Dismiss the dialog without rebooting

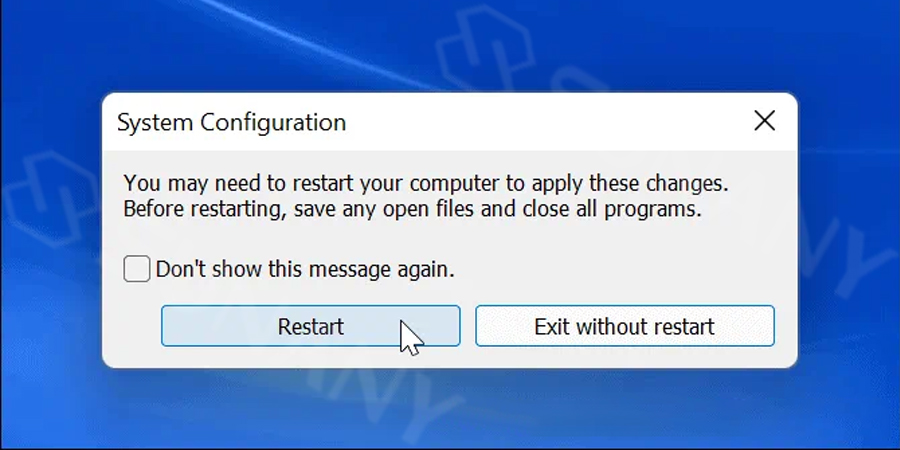(624, 326)
